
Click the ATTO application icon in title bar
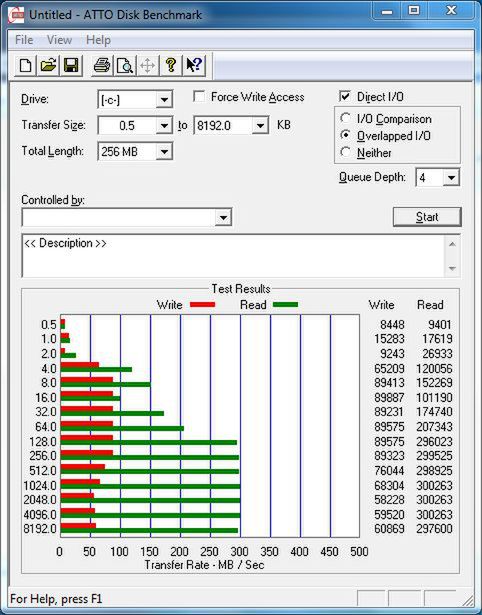16,15
